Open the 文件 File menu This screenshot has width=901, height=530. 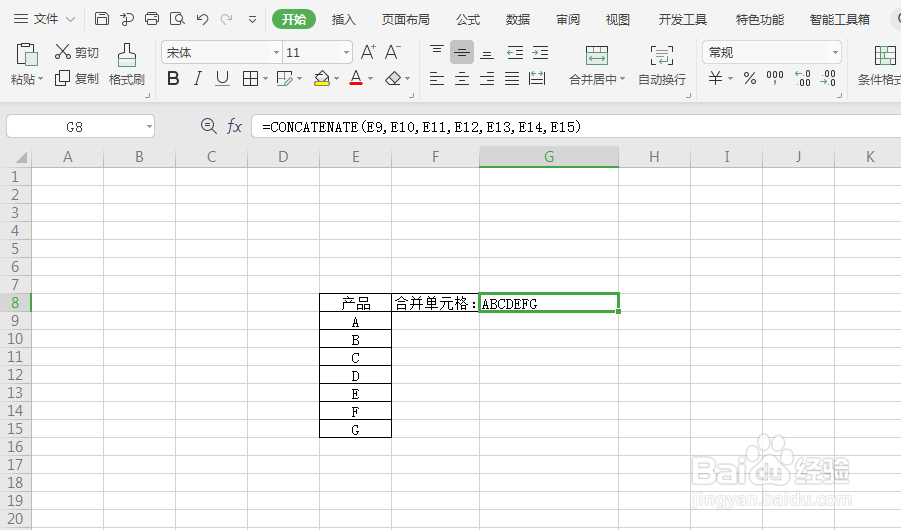click(44, 19)
